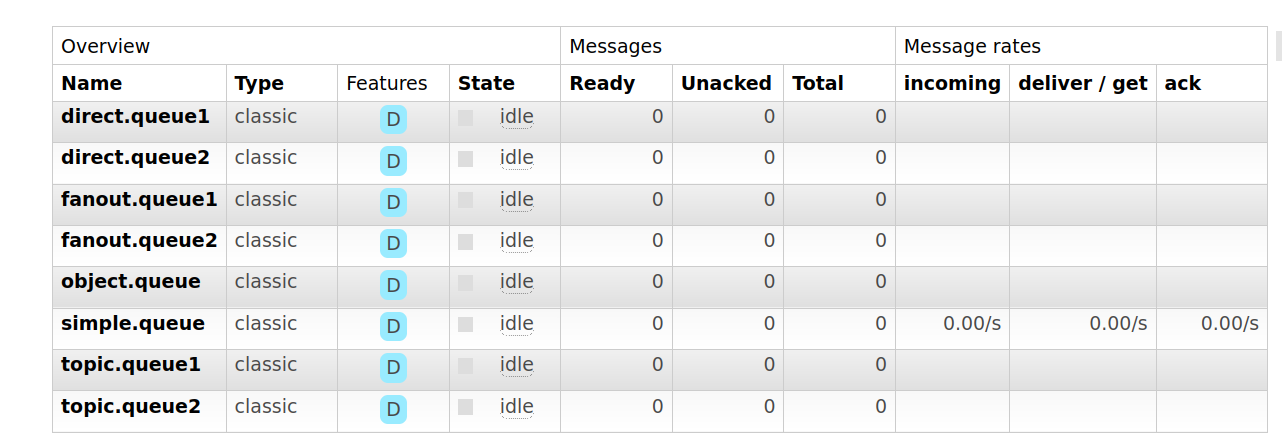
Task: Click the D feature badge of fanout.queue1
Action: point(393,203)
